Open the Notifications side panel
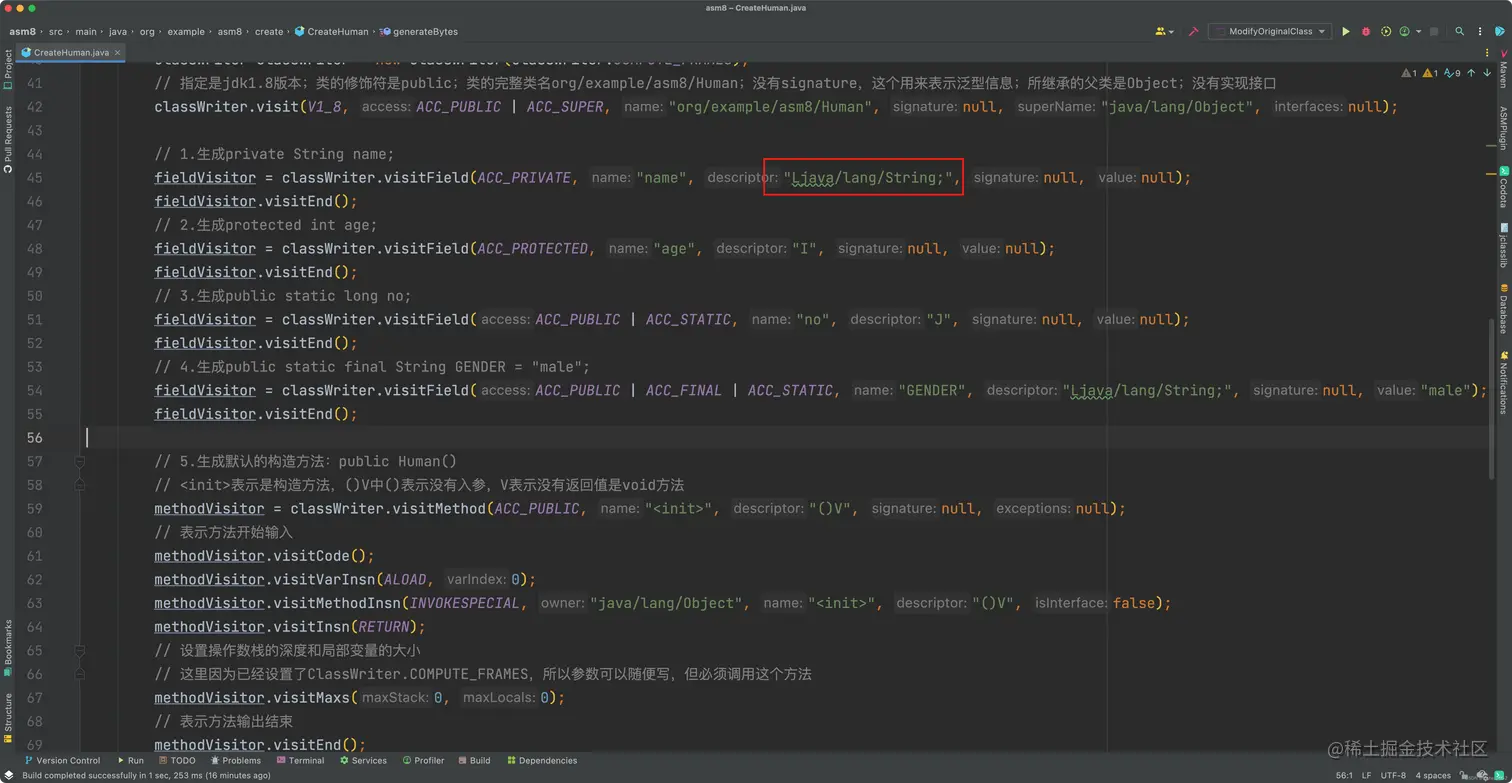 coord(1502,383)
